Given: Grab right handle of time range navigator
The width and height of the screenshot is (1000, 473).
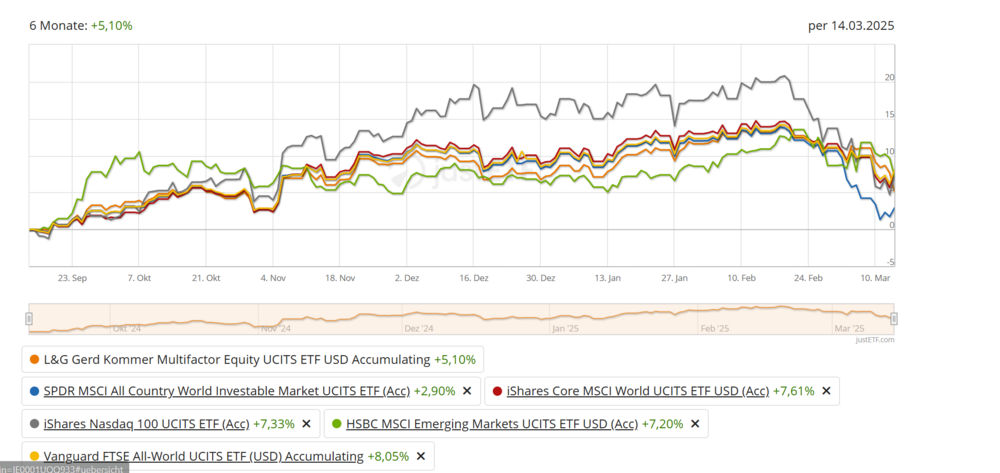Looking at the screenshot, I should pos(894,319).
